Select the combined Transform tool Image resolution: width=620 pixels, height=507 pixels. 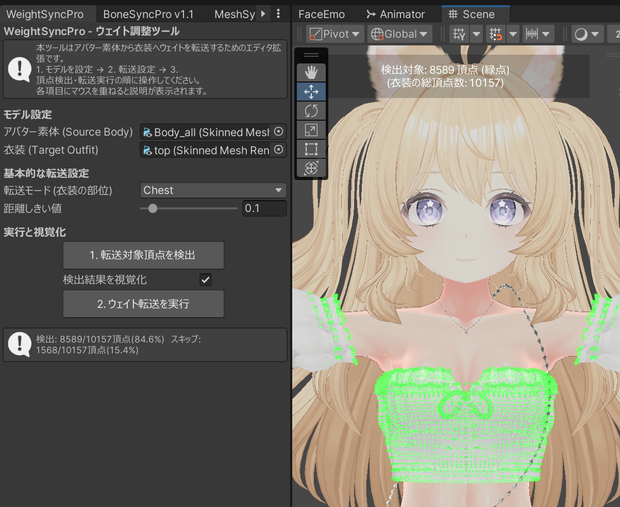click(311, 168)
